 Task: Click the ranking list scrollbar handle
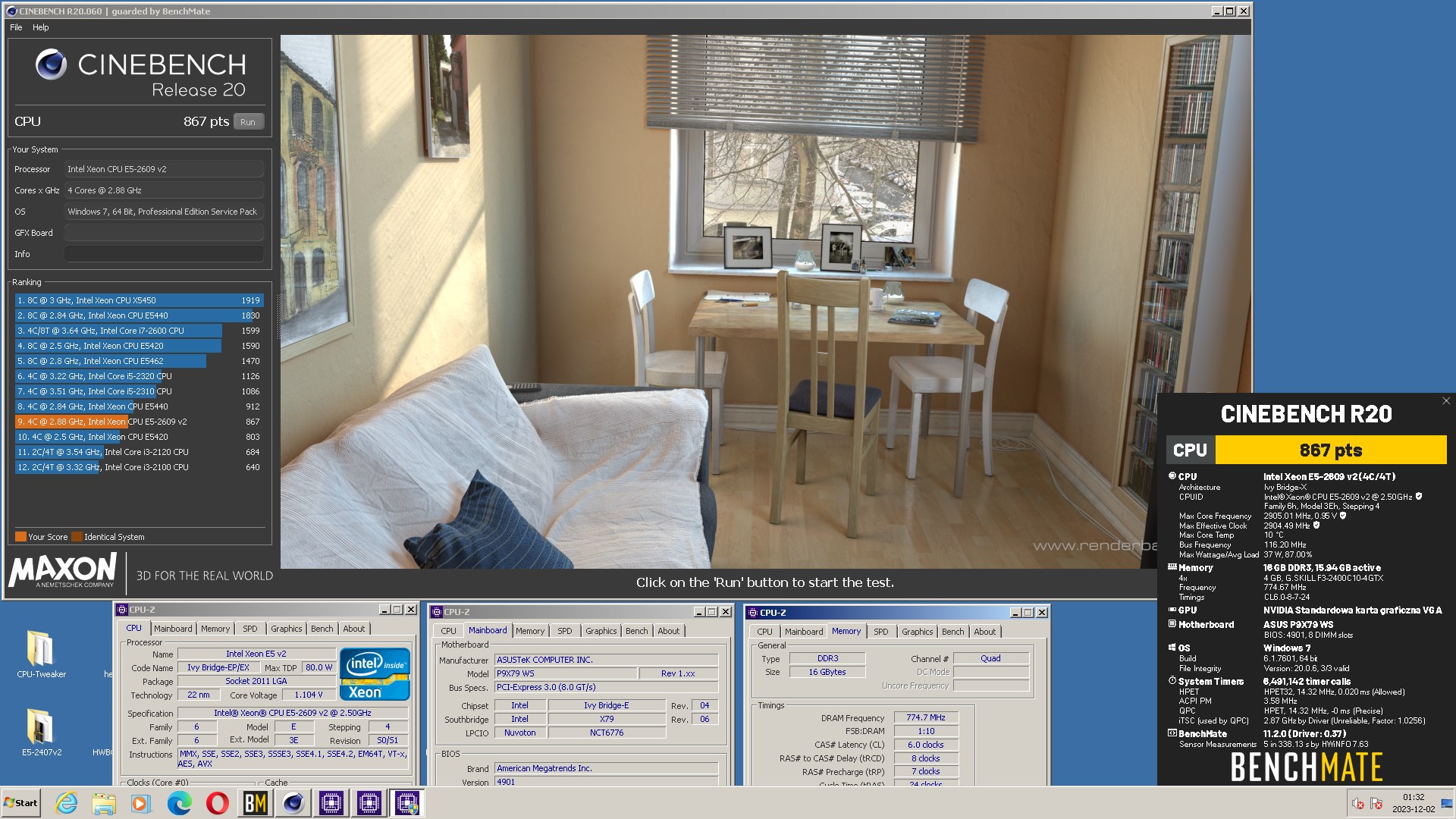(x=278, y=317)
